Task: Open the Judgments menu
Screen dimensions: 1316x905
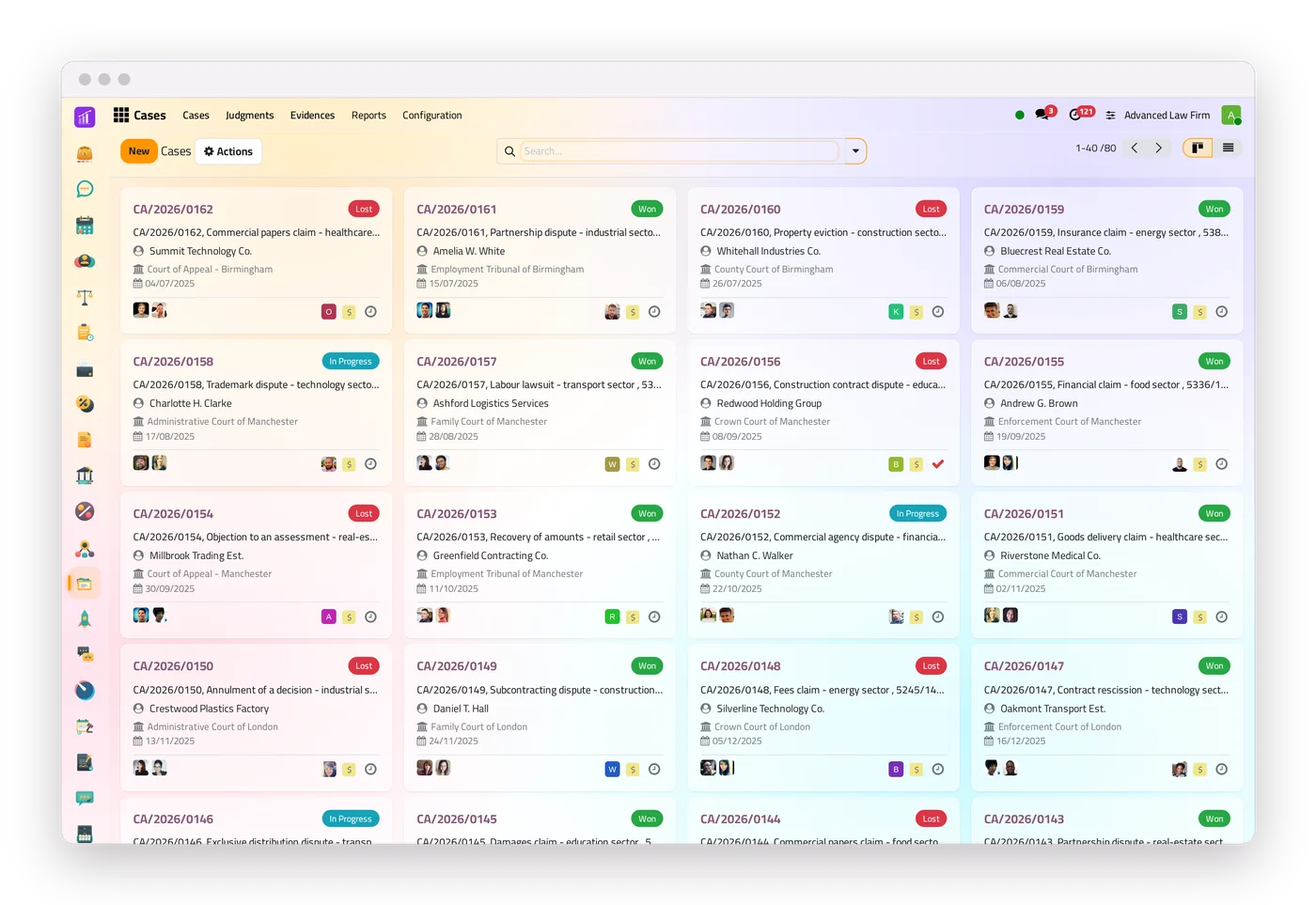Action: pyautogui.click(x=250, y=116)
